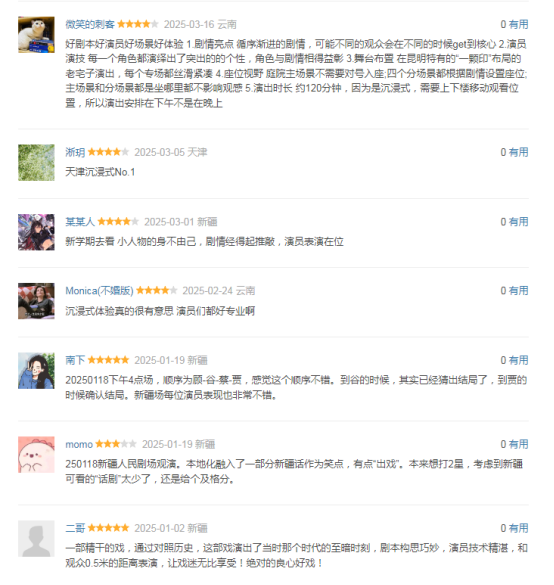This screenshot has height=585, width=554.
Task: Open 某某人's anime avatar
Action: [36, 232]
